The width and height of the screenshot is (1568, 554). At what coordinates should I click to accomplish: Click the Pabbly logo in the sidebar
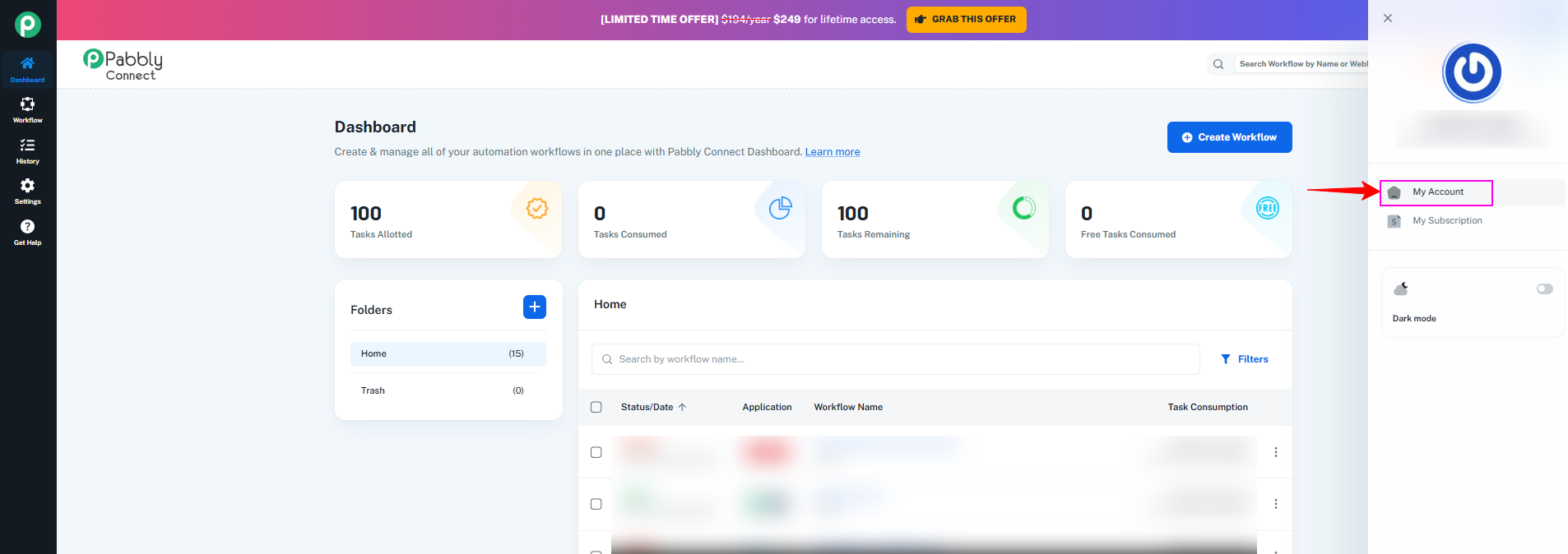coord(27,25)
